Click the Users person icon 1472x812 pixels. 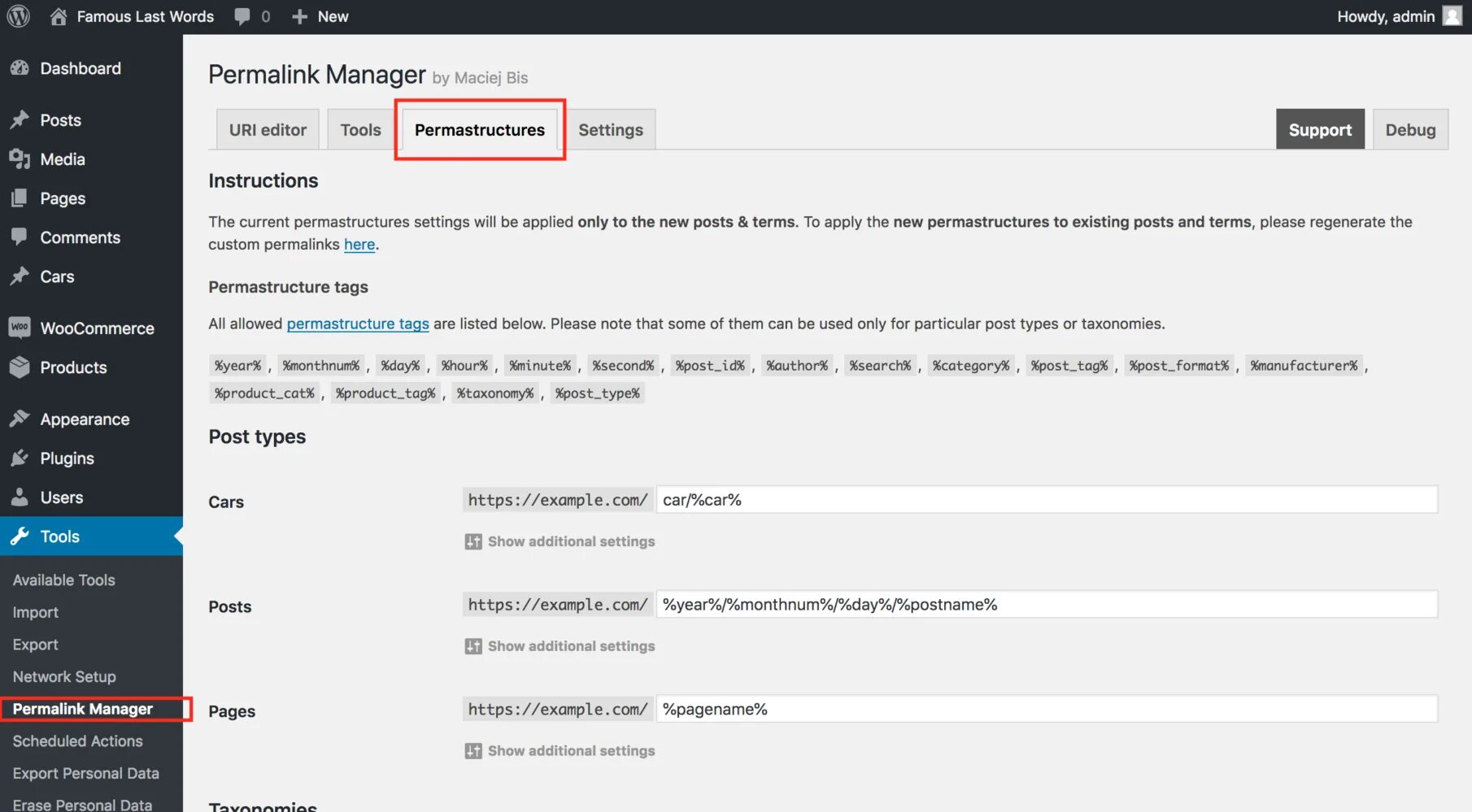click(20, 497)
